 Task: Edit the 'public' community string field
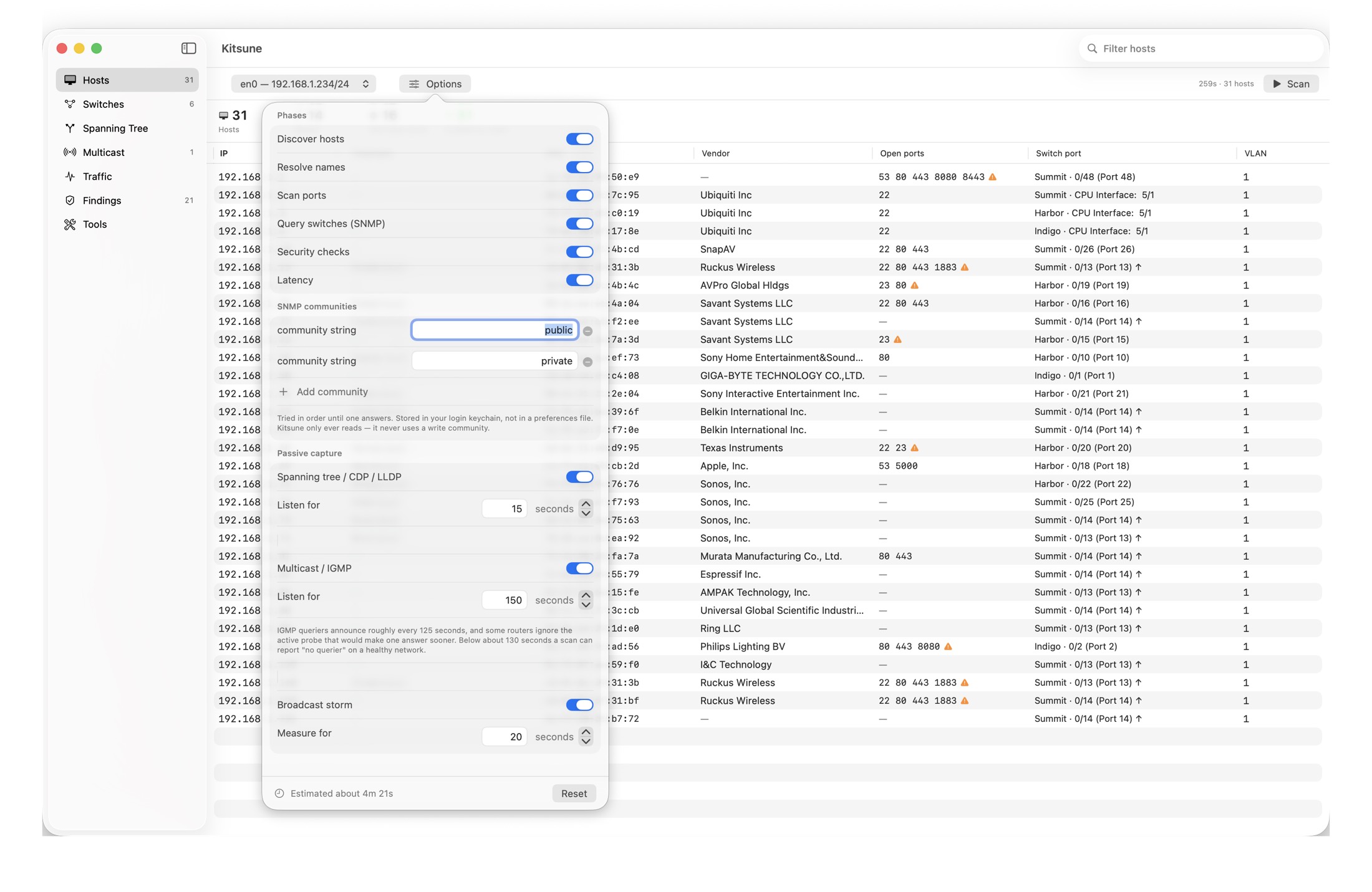pyautogui.click(x=495, y=330)
